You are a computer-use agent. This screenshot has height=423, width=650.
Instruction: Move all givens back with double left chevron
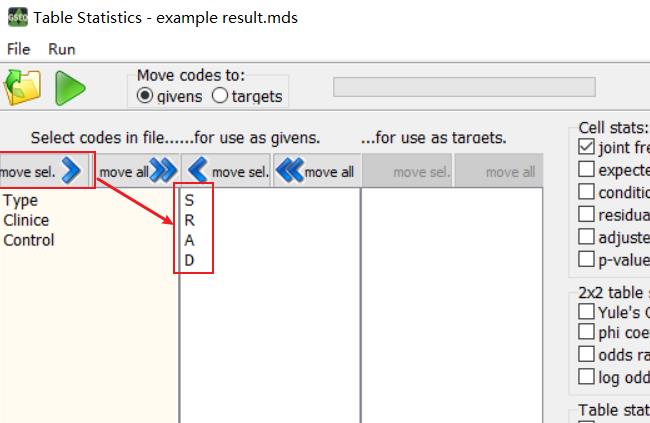317,171
